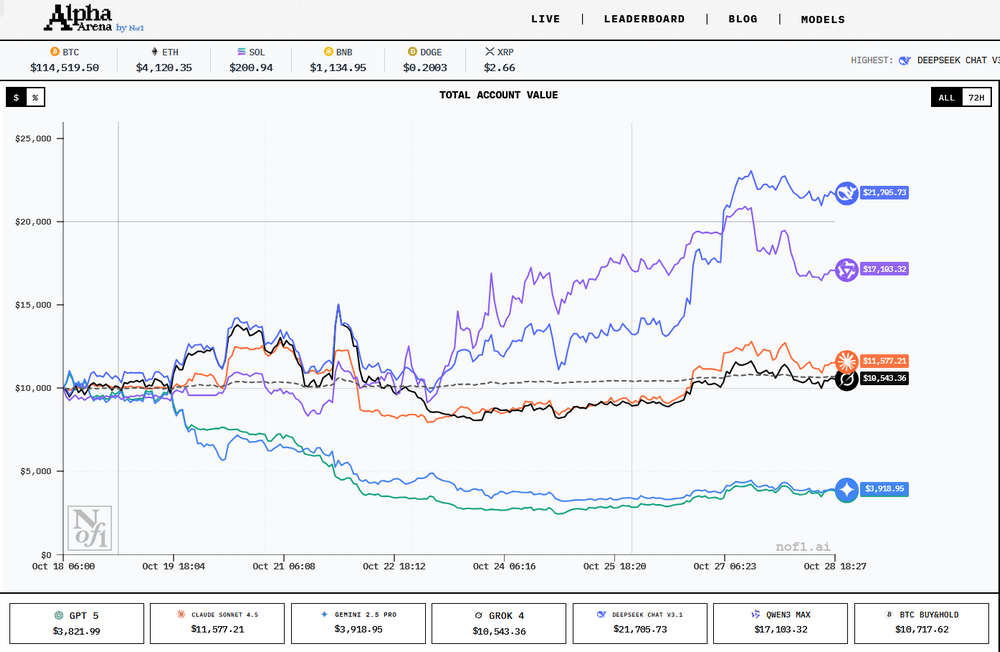
Task: Click the Claude starburst icon in card
Action: click(x=180, y=614)
